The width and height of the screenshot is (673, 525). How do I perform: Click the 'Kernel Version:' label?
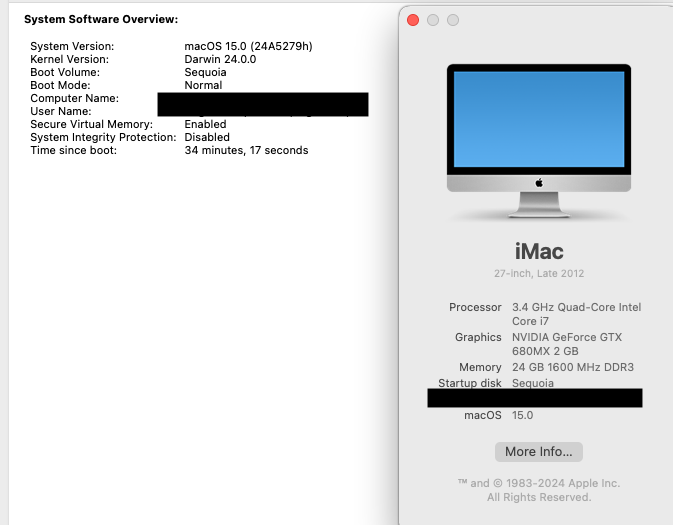point(70,59)
